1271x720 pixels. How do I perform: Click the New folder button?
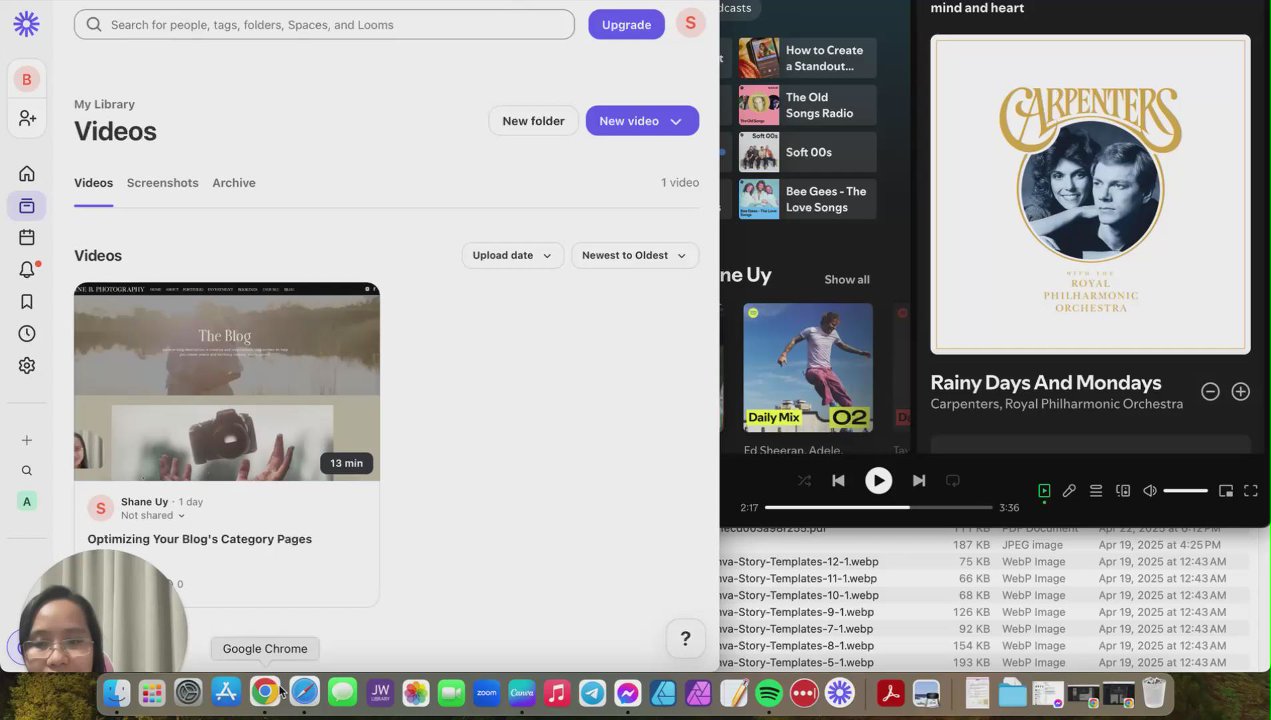tap(533, 121)
